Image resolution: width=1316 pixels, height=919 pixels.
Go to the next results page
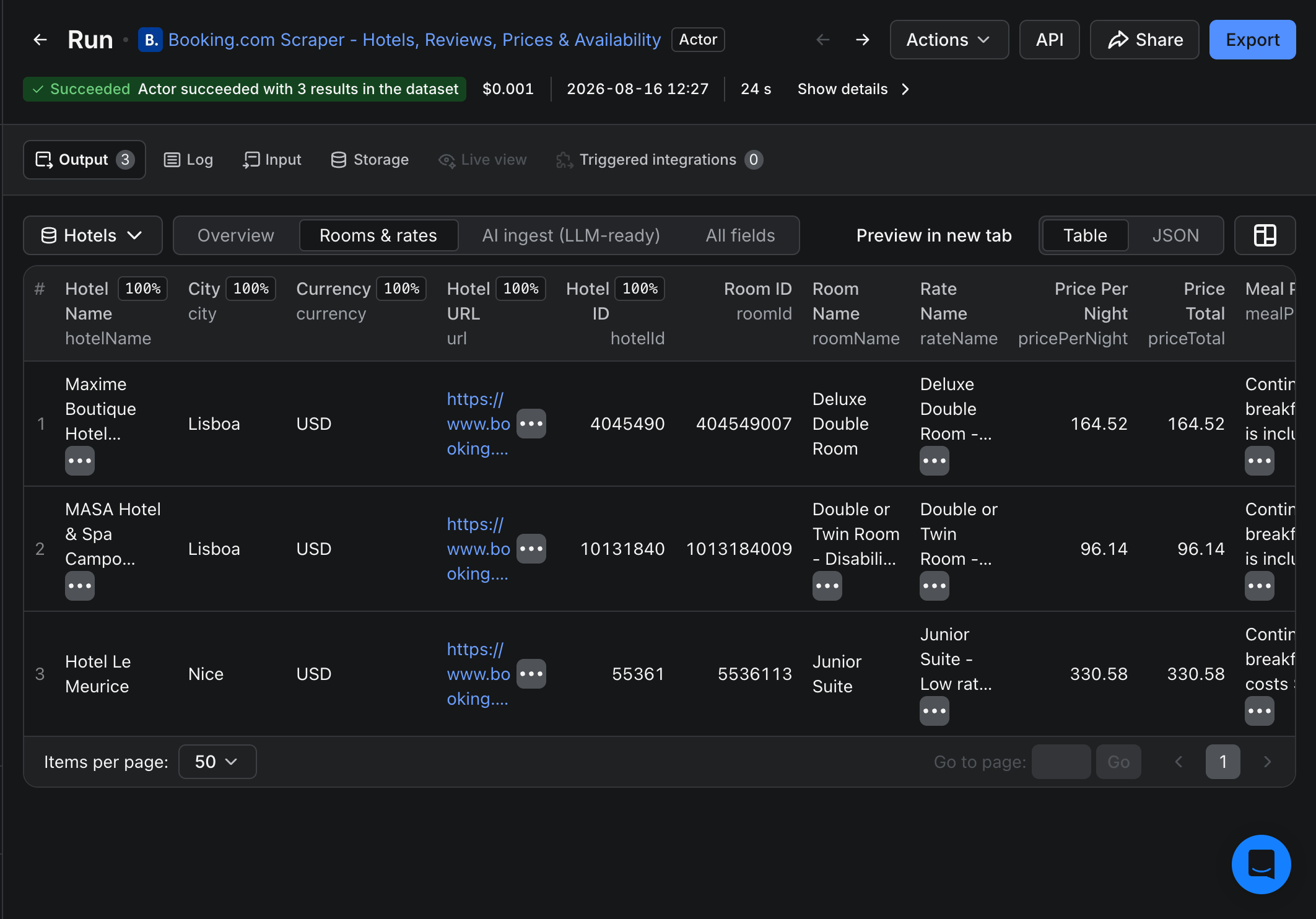(x=1268, y=762)
